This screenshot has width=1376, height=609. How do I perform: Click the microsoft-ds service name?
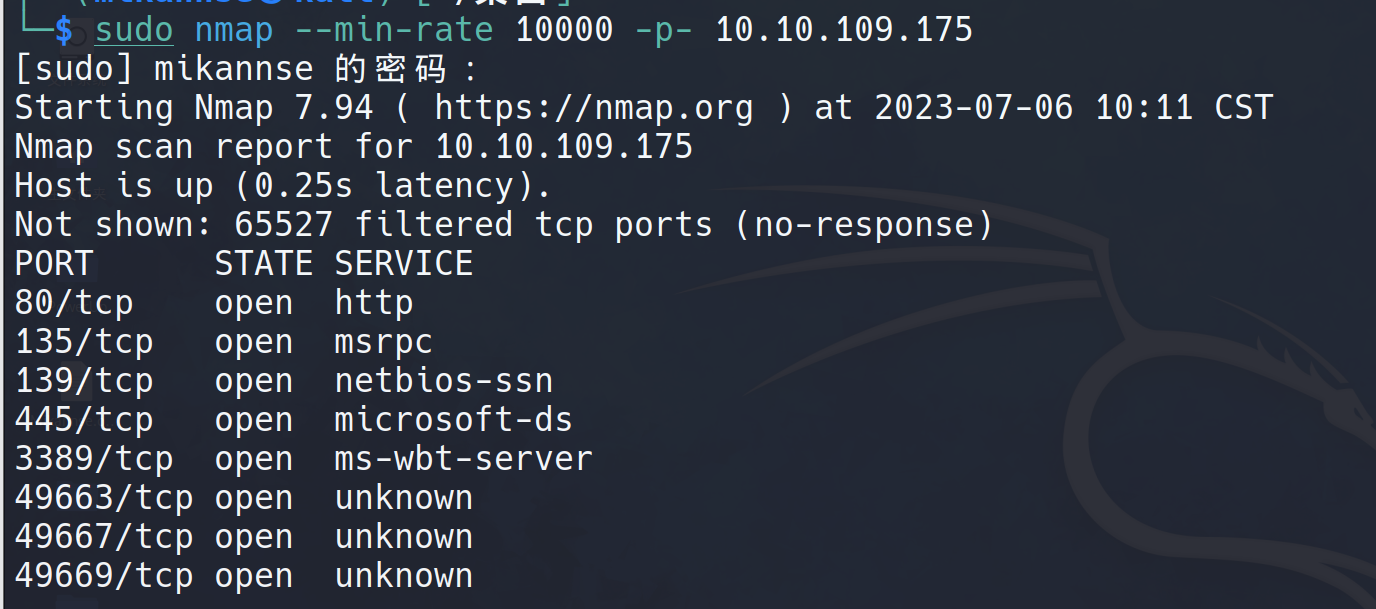coord(454,420)
